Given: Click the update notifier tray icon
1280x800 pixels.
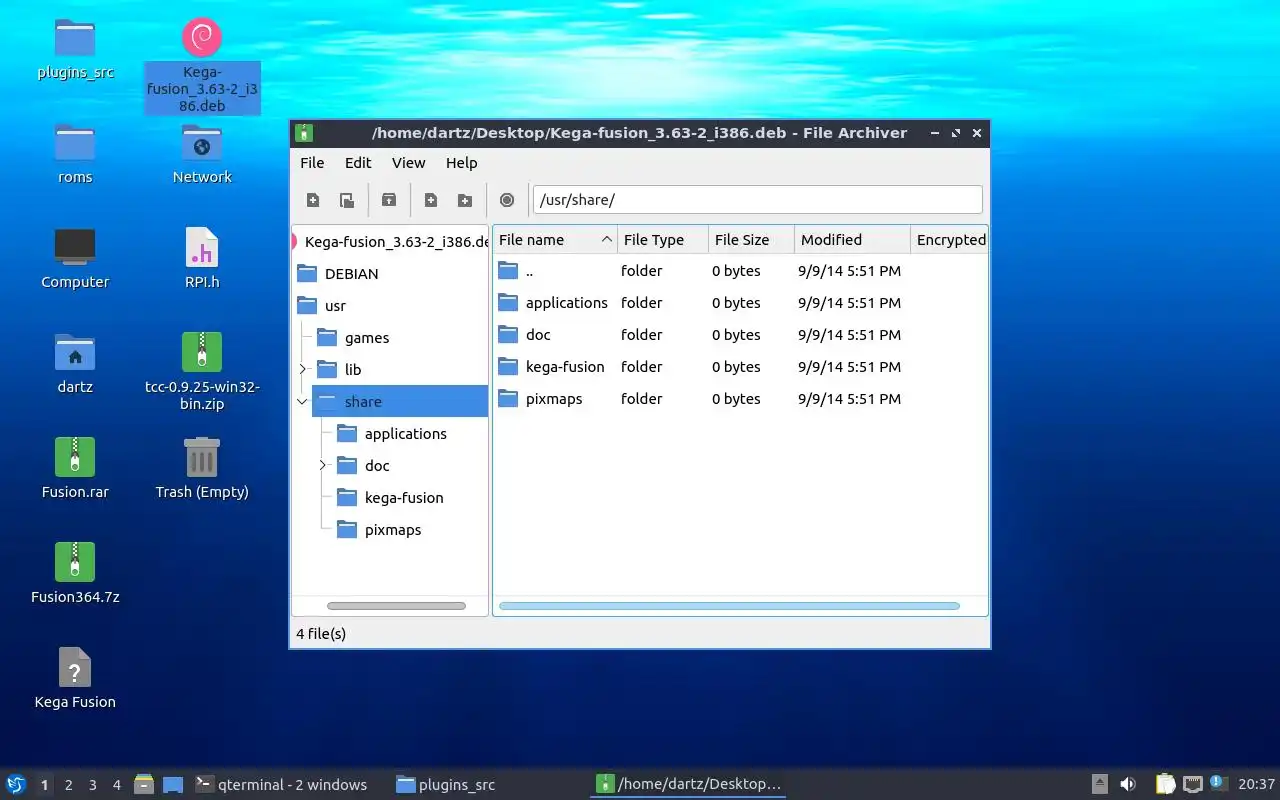Looking at the screenshot, I should (1218, 783).
